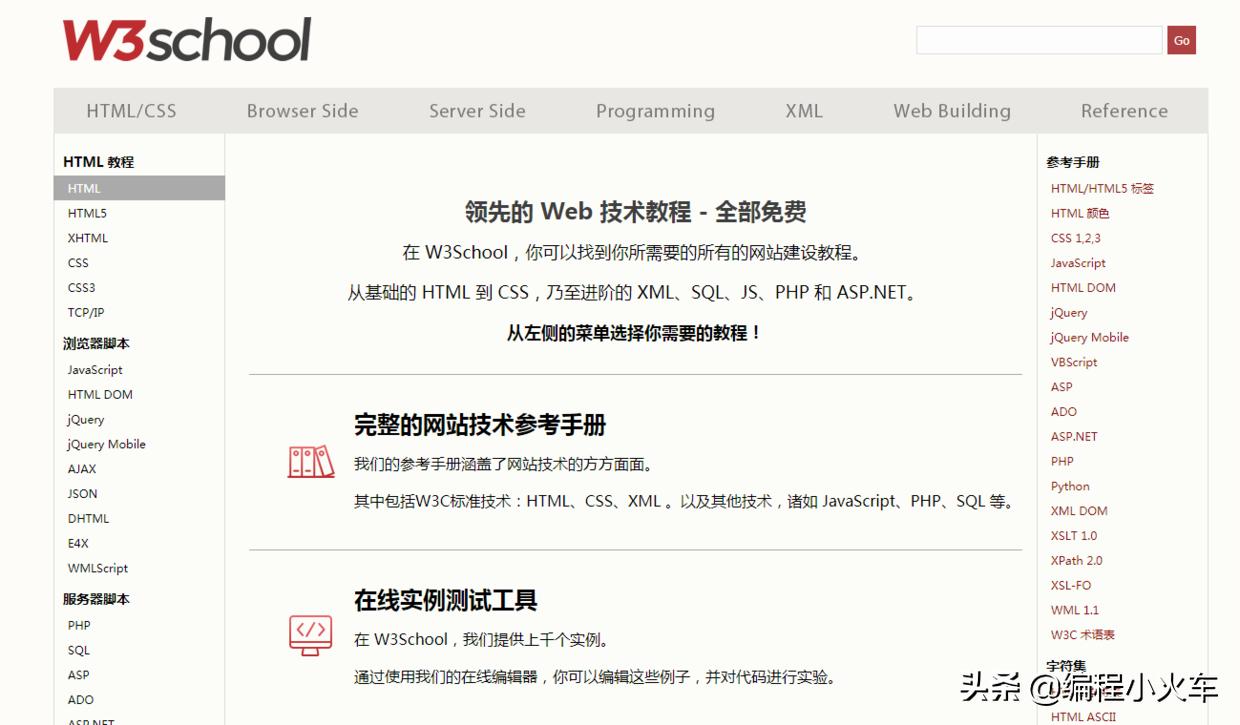Open the Web Building menu

pos(951,111)
